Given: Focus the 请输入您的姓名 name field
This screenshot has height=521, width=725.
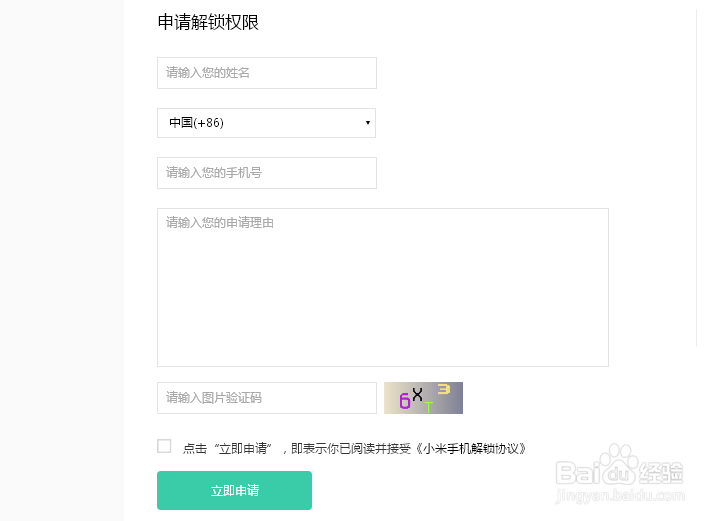Looking at the screenshot, I should click(x=267, y=73).
